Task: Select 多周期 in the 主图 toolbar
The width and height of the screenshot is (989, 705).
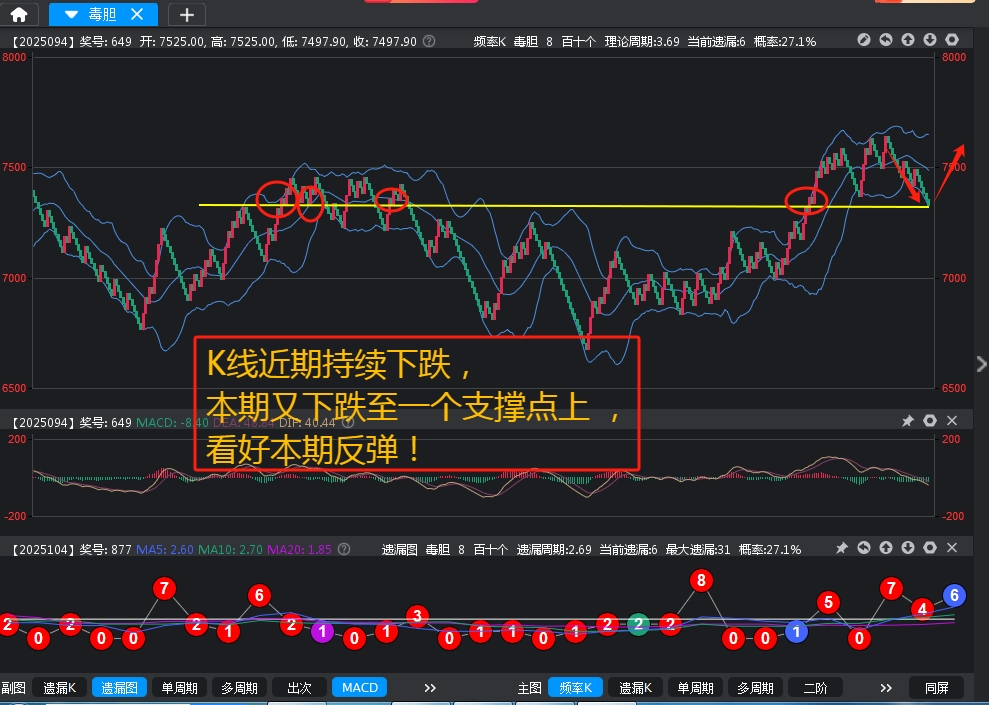Action: coord(755,687)
